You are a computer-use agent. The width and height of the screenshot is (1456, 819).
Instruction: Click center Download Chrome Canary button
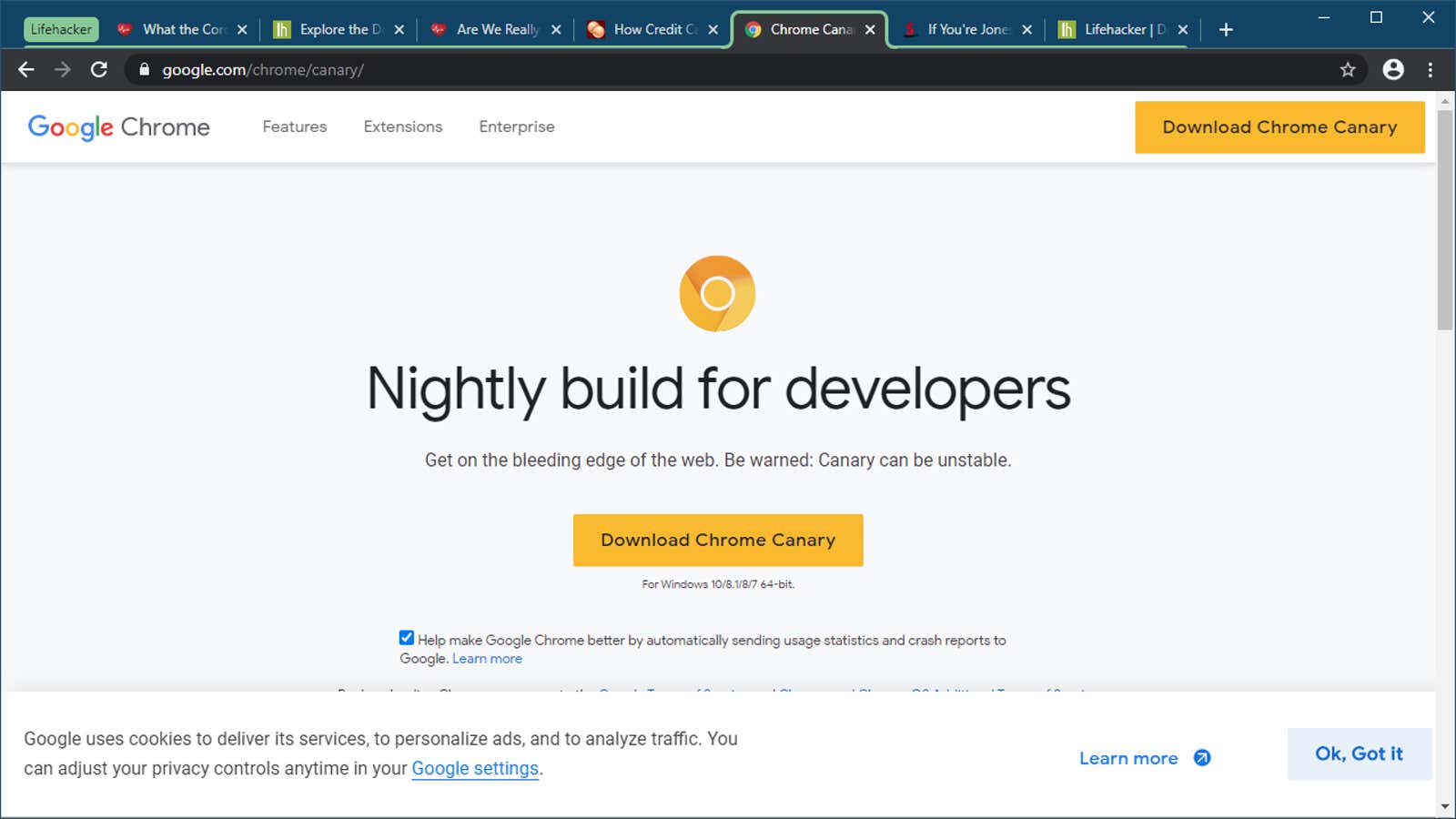[718, 540]
